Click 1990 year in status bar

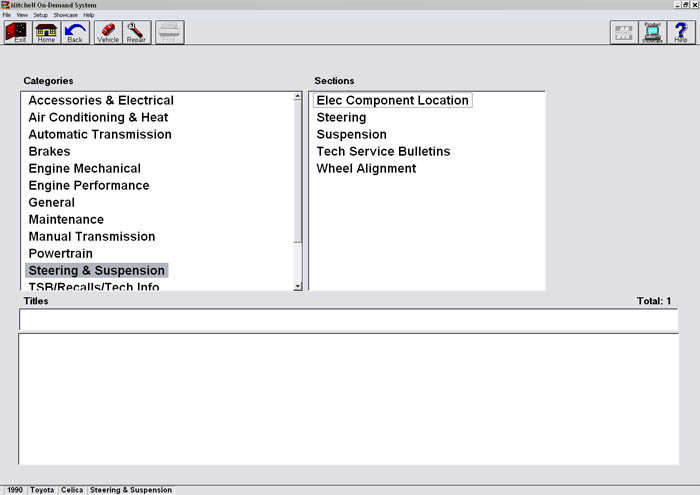click(x=15, y=490)
